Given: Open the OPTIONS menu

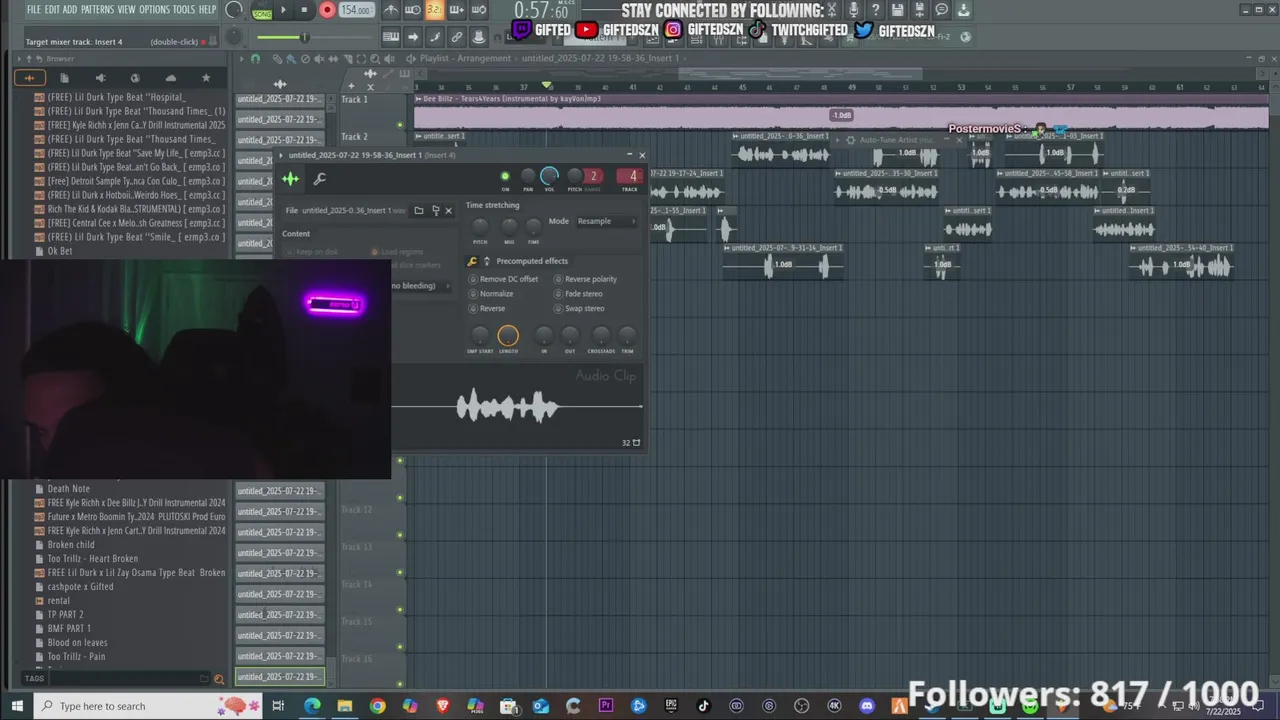Looking at the screenshot, I should pos(155,9).
